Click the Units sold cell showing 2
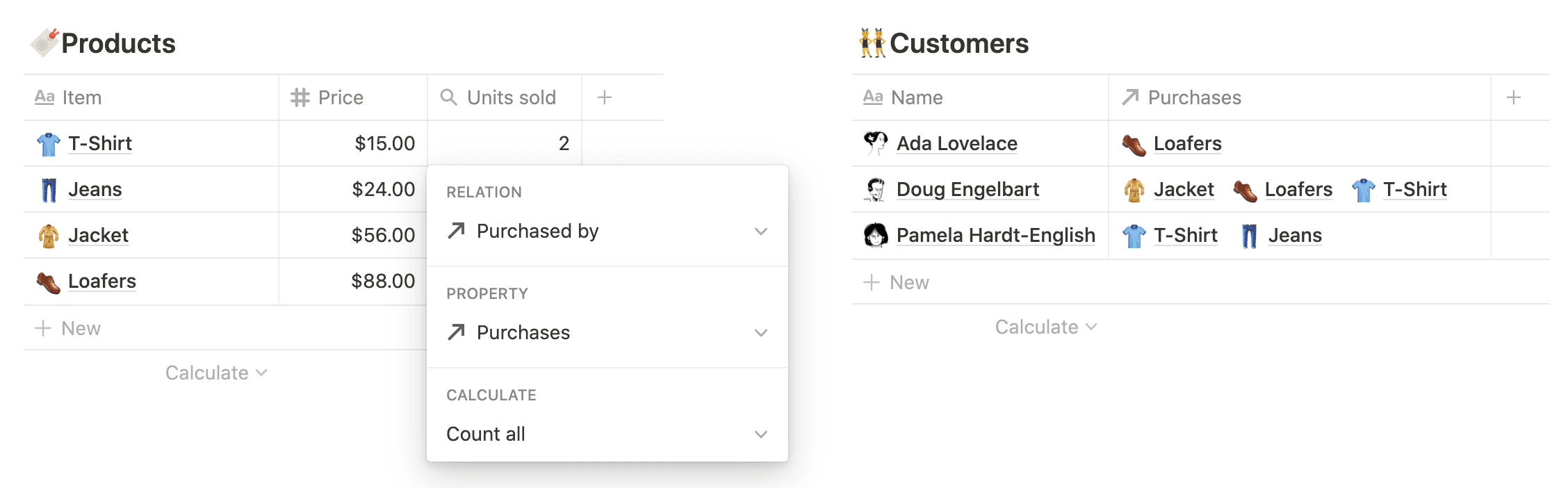1568x488 pixels. coord(530,143)
